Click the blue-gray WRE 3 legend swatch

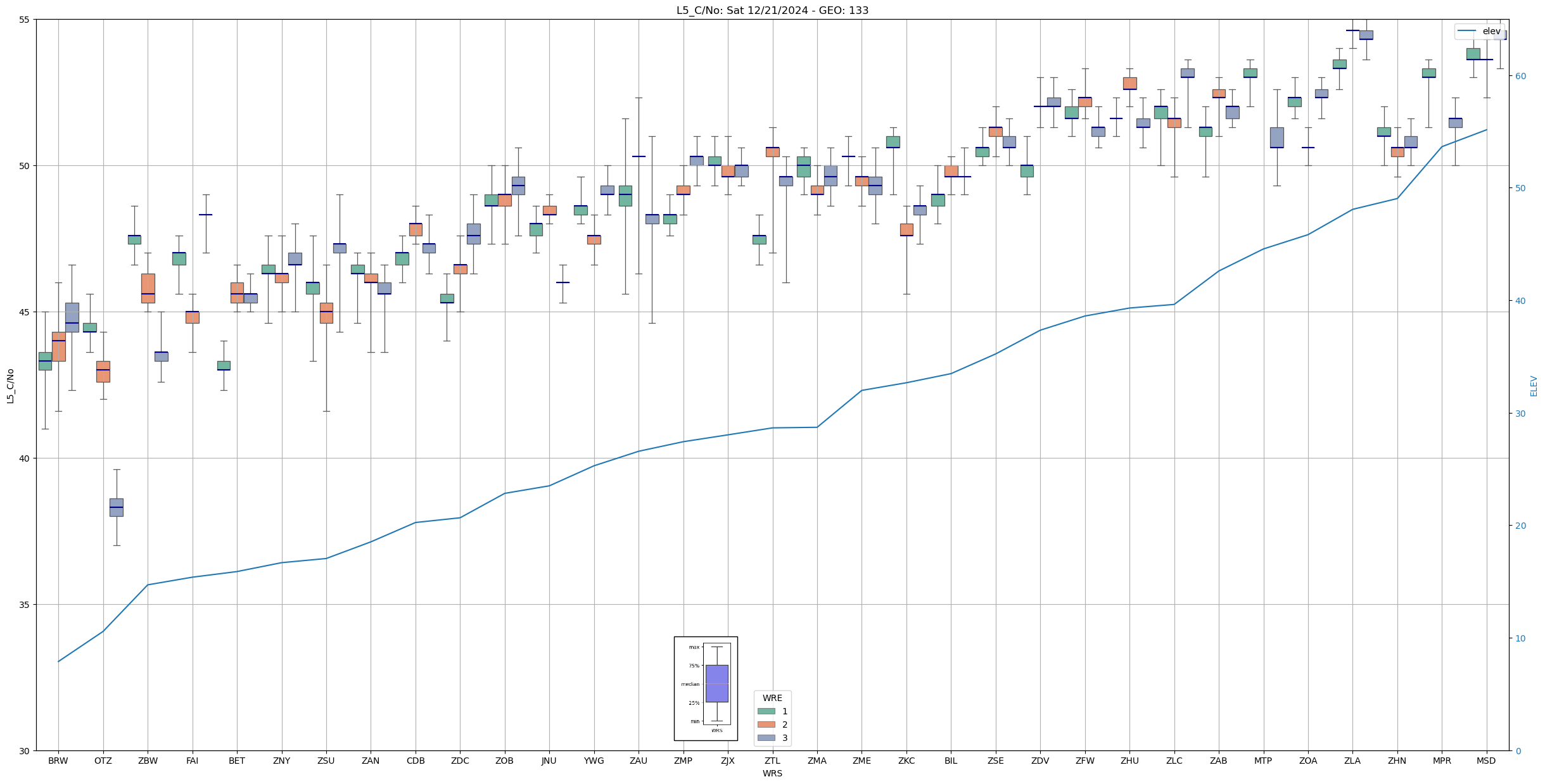[766, 738]
